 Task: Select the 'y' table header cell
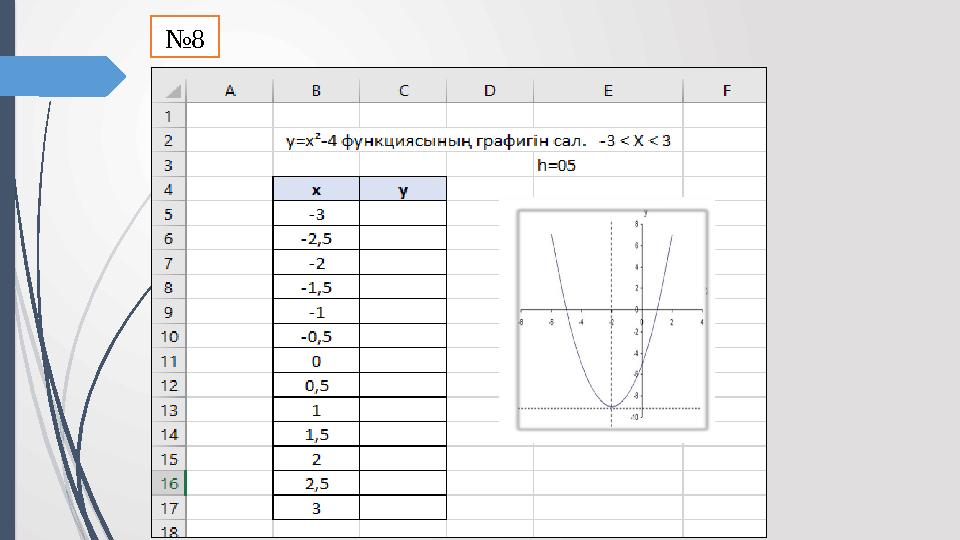coord(403,190)
